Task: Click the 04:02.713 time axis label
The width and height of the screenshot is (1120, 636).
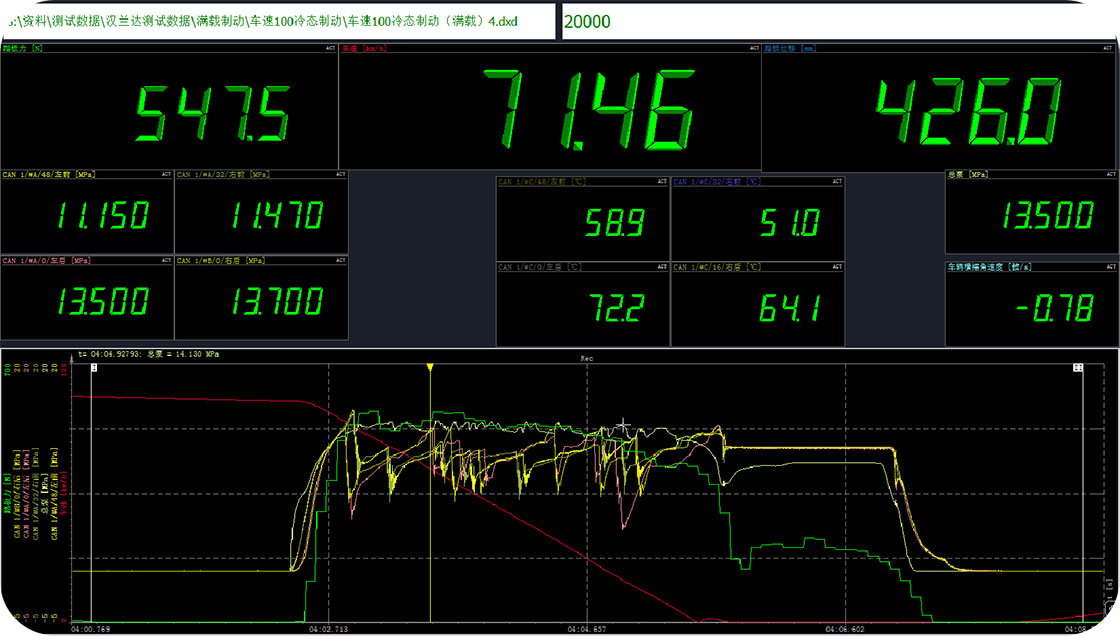Action: [327, 630]
